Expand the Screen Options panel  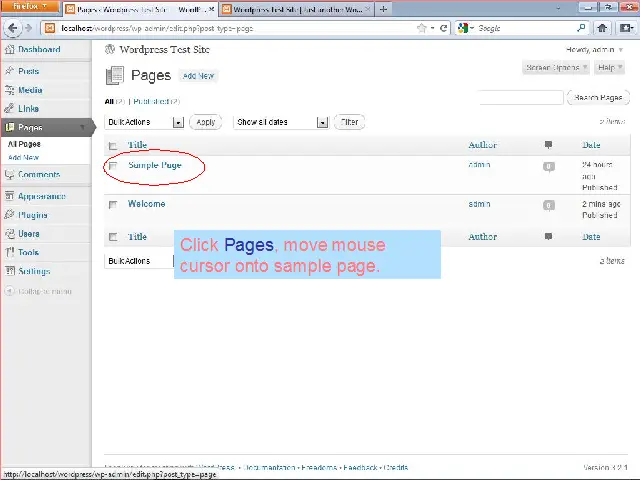[556, 67]
